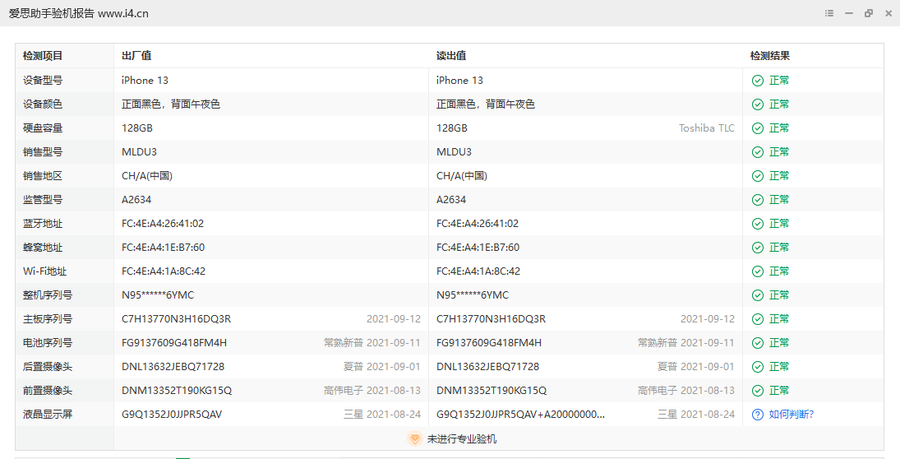Click the factory Bluetooth address FC:4E:A4:26:41:02
Image resolution: width=900 pixels, height=459 pixels.
(162, 223)
